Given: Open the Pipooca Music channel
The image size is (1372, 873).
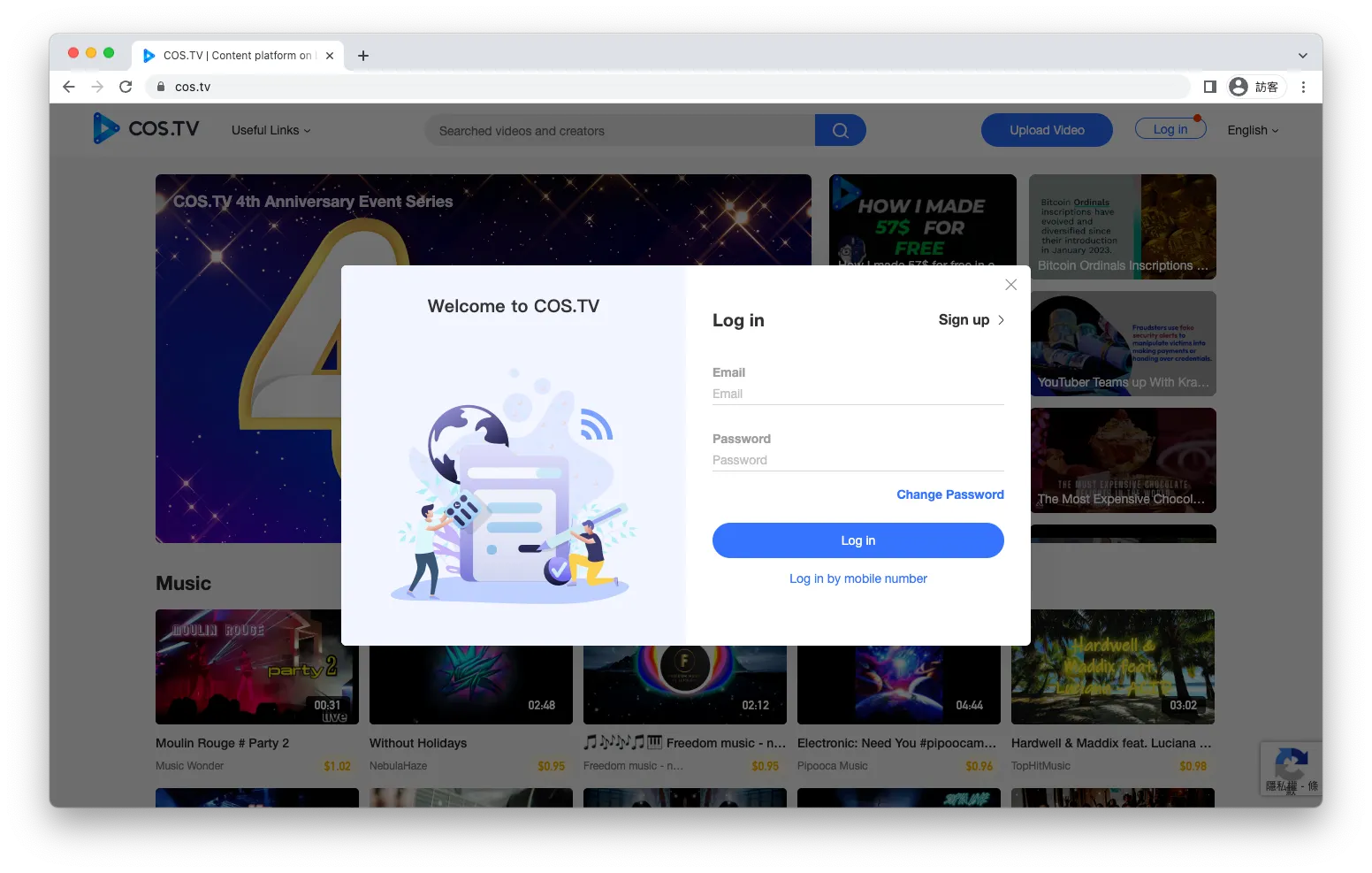Looking at the screenshot, I should pyautogui.click(x=832, y=766).
